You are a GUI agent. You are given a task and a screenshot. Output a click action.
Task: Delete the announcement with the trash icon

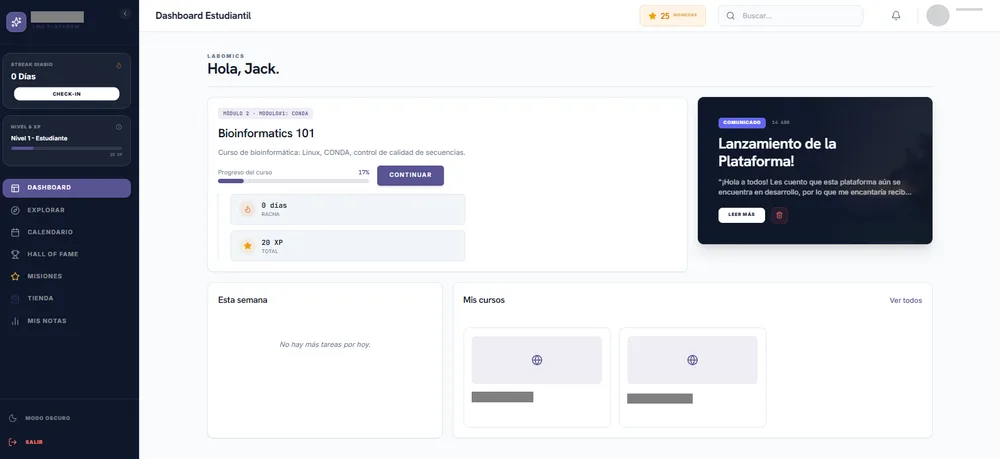click(779, 215)
